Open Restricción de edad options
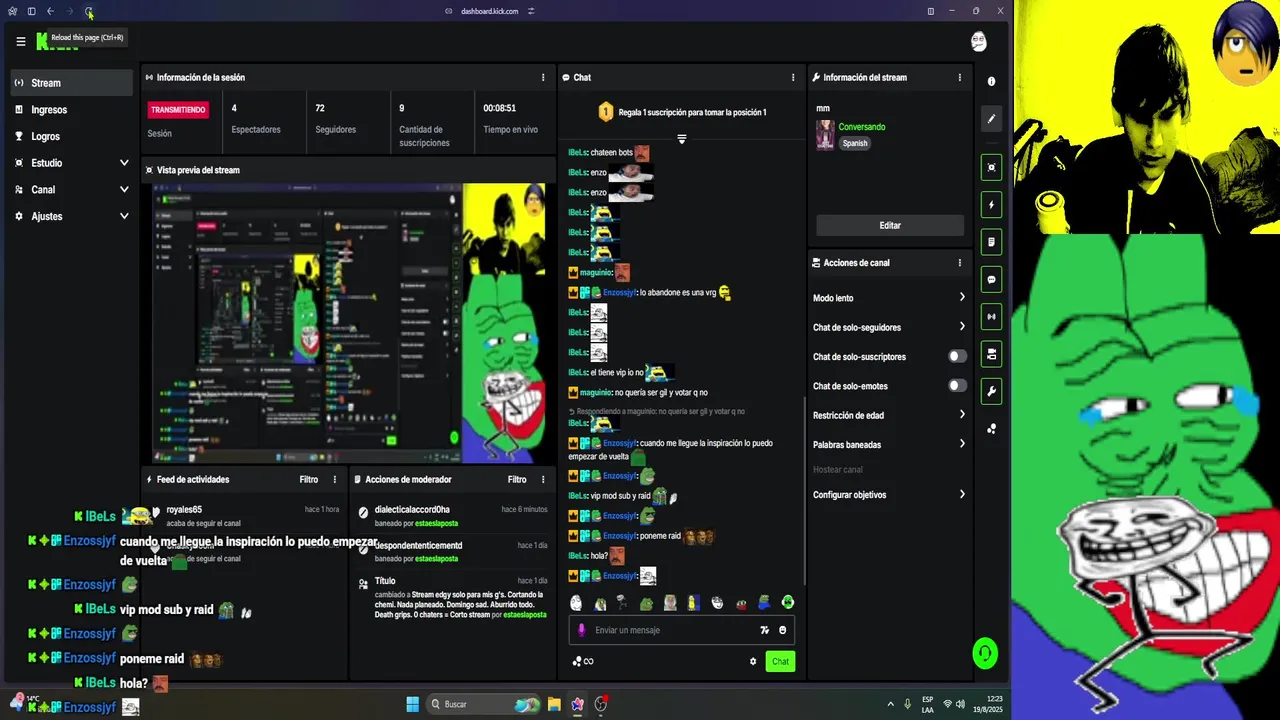Screen dimensions: 1280x720 [889, 415]
